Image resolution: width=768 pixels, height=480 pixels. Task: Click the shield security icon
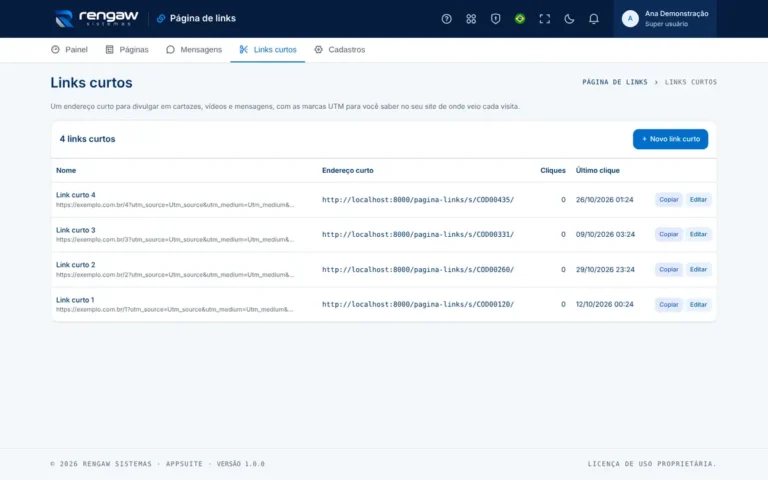coord(495,19)
